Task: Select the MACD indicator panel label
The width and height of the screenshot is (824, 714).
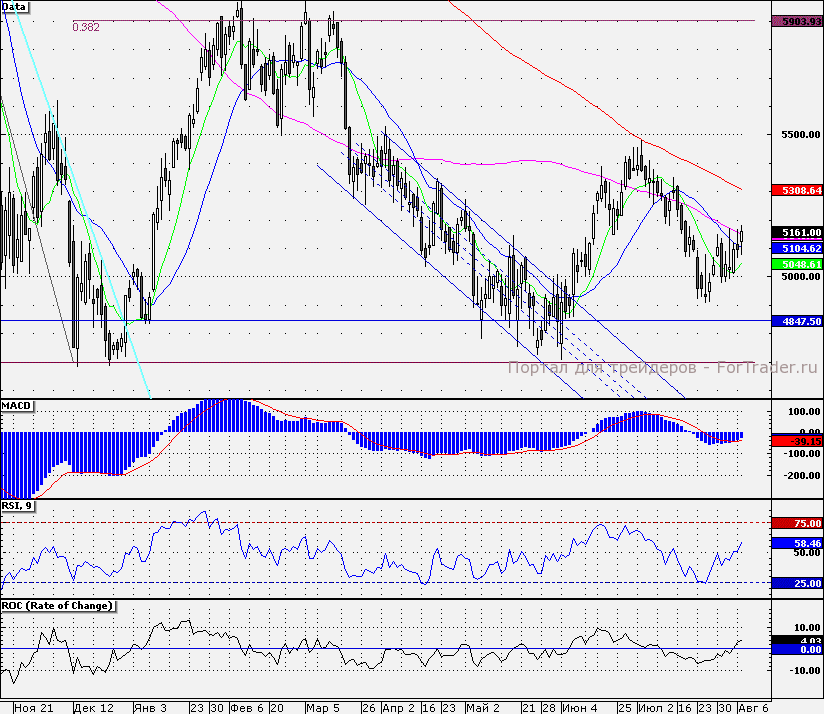Action: pyautogui.click(x=18, y=405)
